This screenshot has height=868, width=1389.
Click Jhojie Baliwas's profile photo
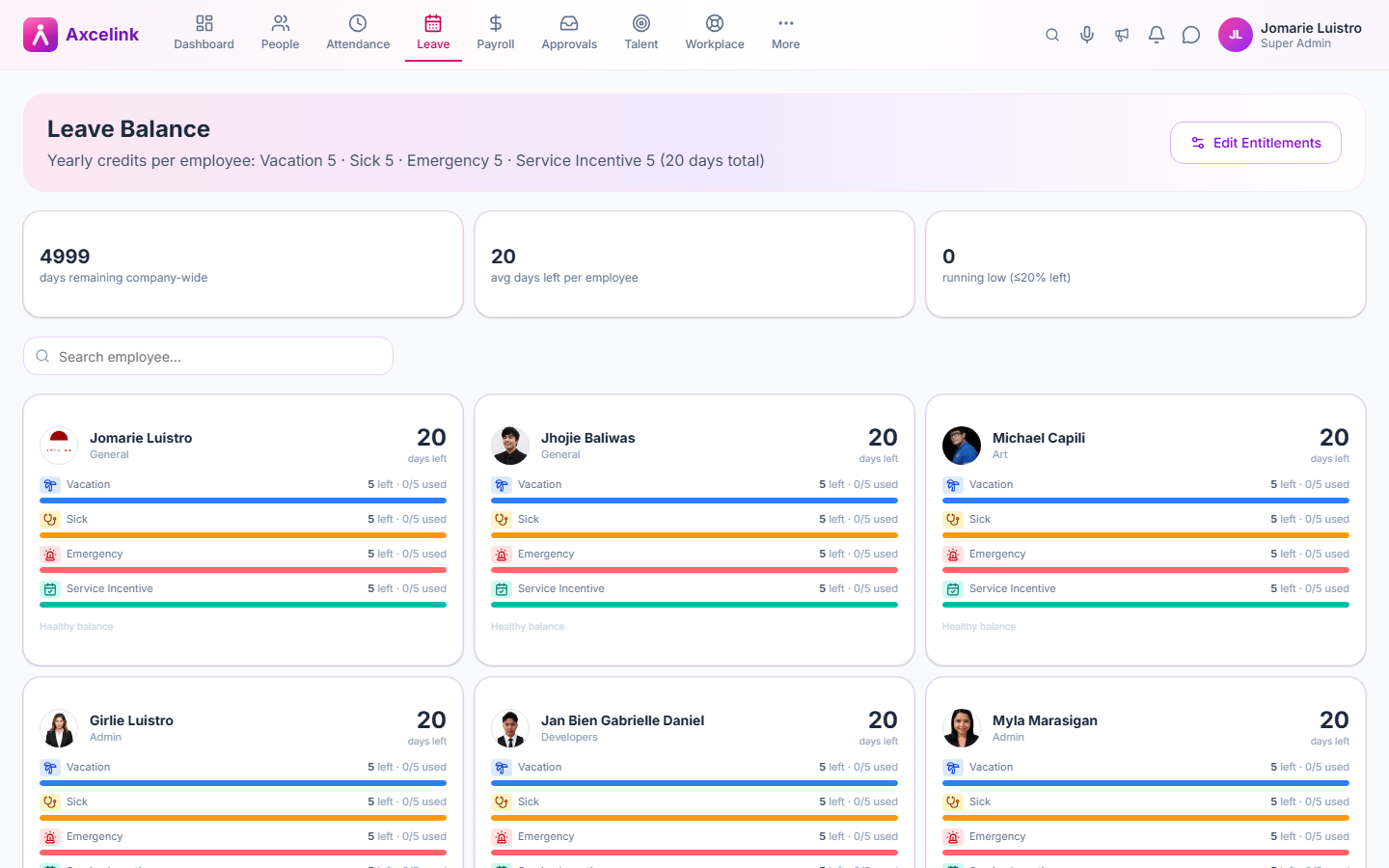(x=510, y=446)
